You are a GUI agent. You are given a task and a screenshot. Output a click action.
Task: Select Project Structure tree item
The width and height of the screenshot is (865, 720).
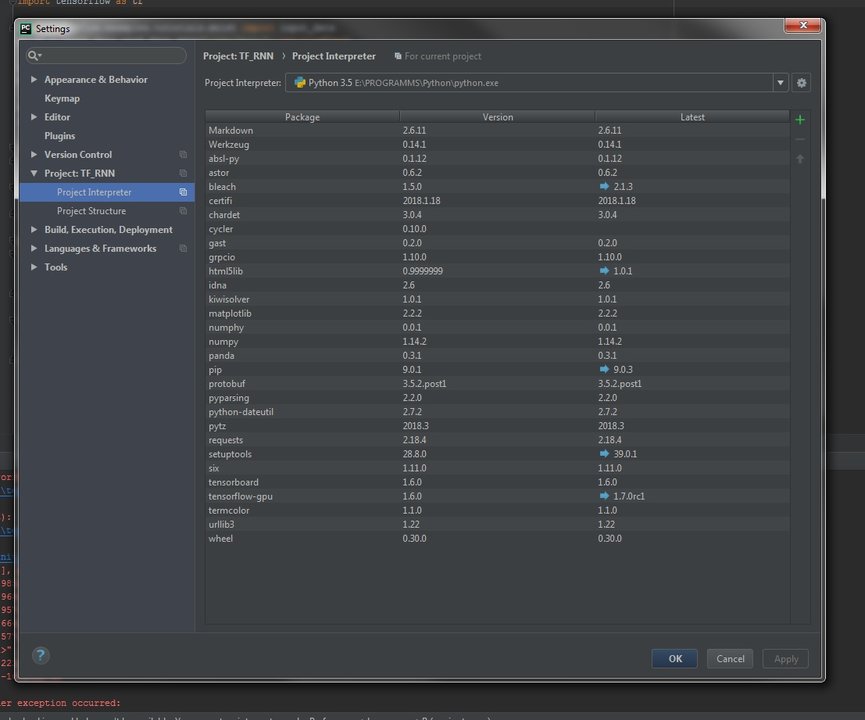107,211
